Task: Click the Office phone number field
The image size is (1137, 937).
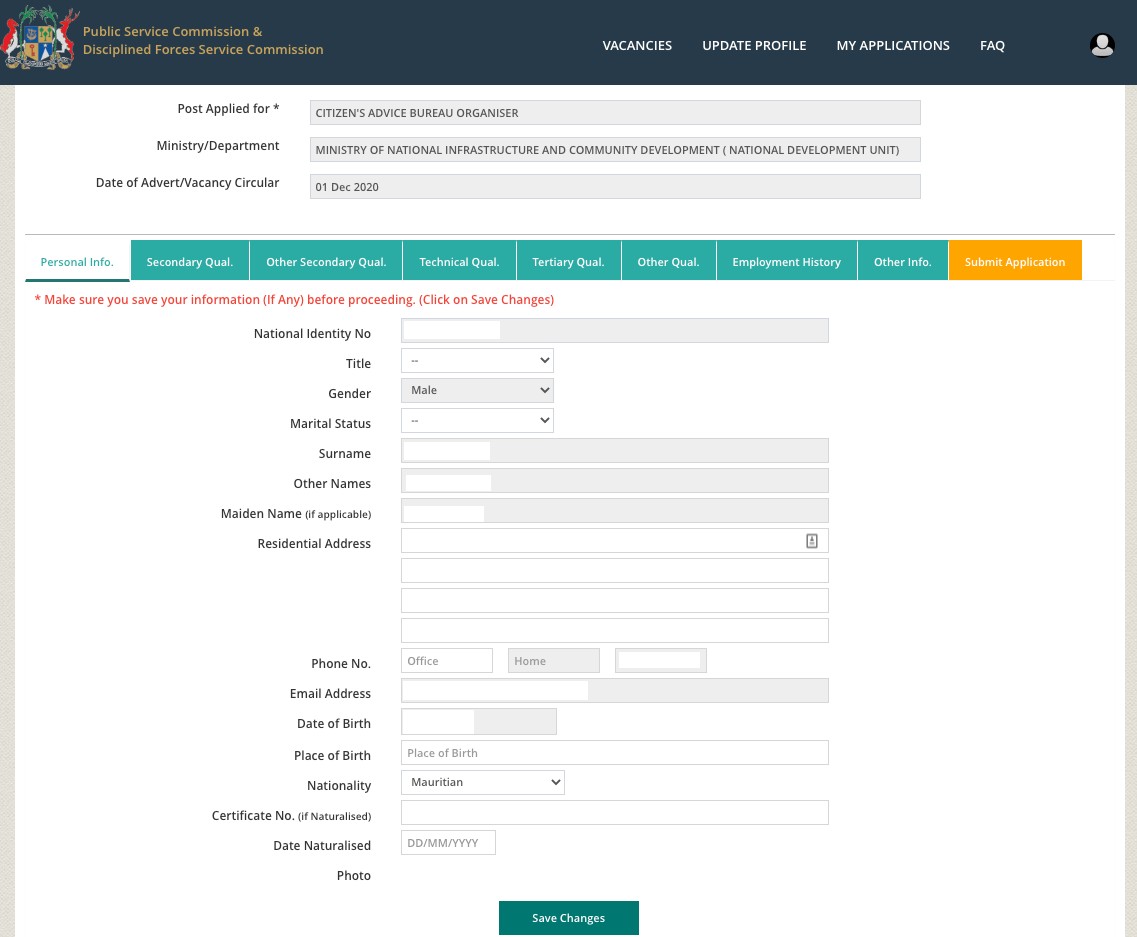Action: [x=447, y=661]
